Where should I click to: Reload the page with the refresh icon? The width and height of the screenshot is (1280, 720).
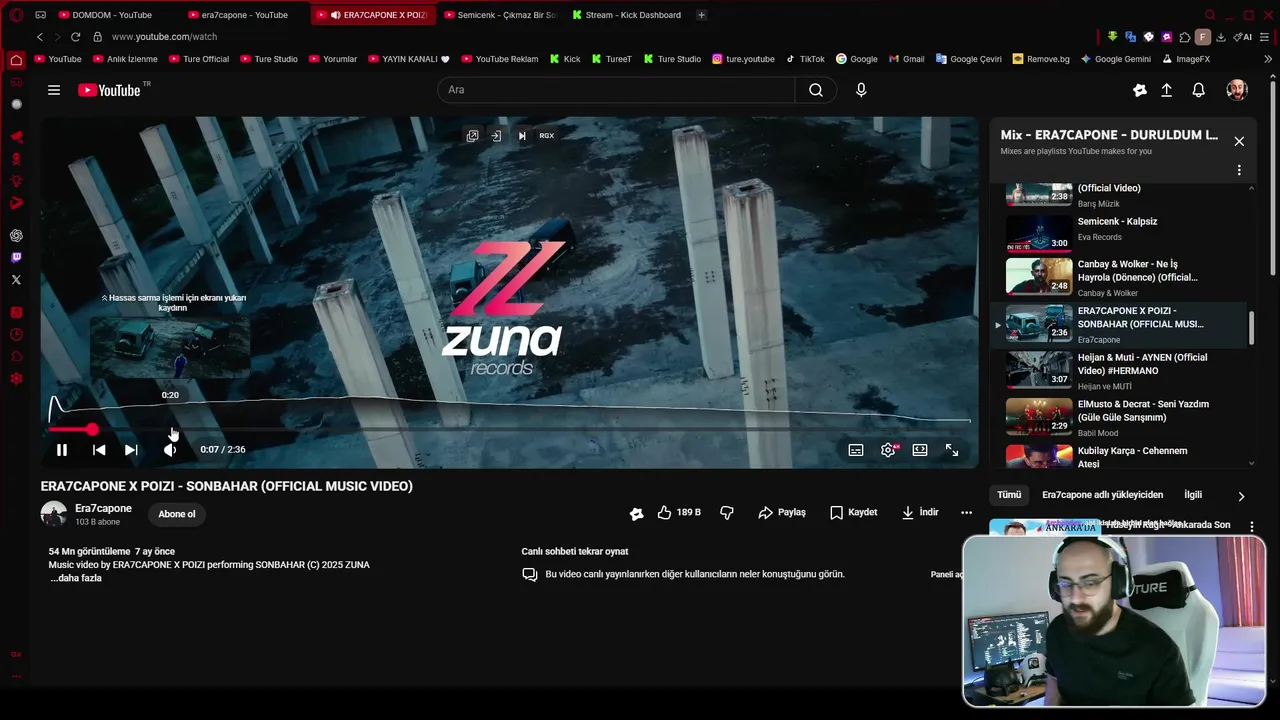click(x=75, y=37)
